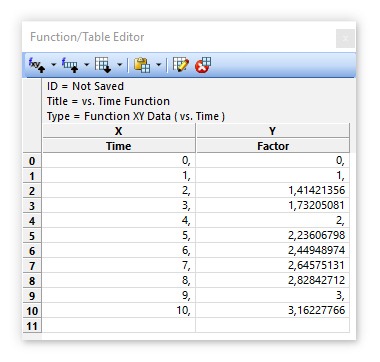
Task: Click Time value 10, in row 10
Action: [119, 310]
